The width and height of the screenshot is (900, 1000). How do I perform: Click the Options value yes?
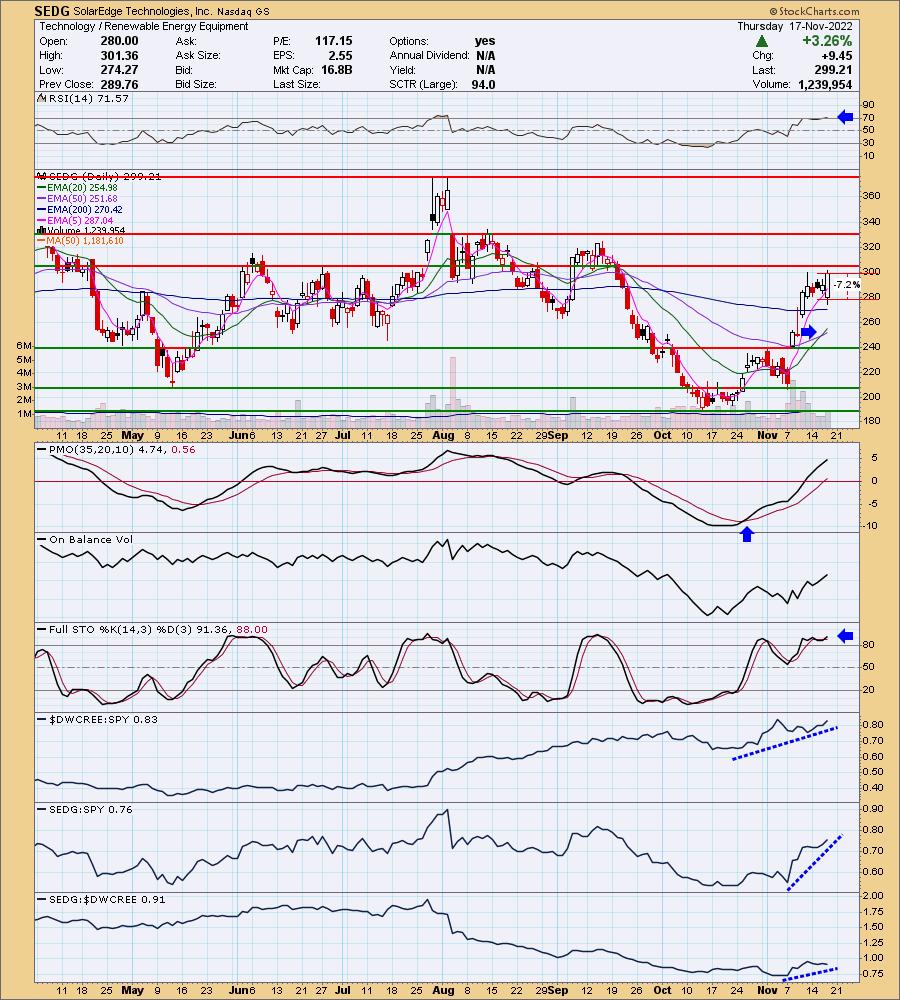pos(485,41)
